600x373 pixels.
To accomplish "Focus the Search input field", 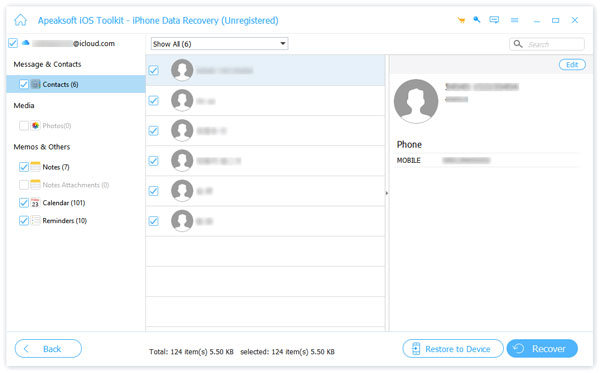I will click(x=547, y=44).
